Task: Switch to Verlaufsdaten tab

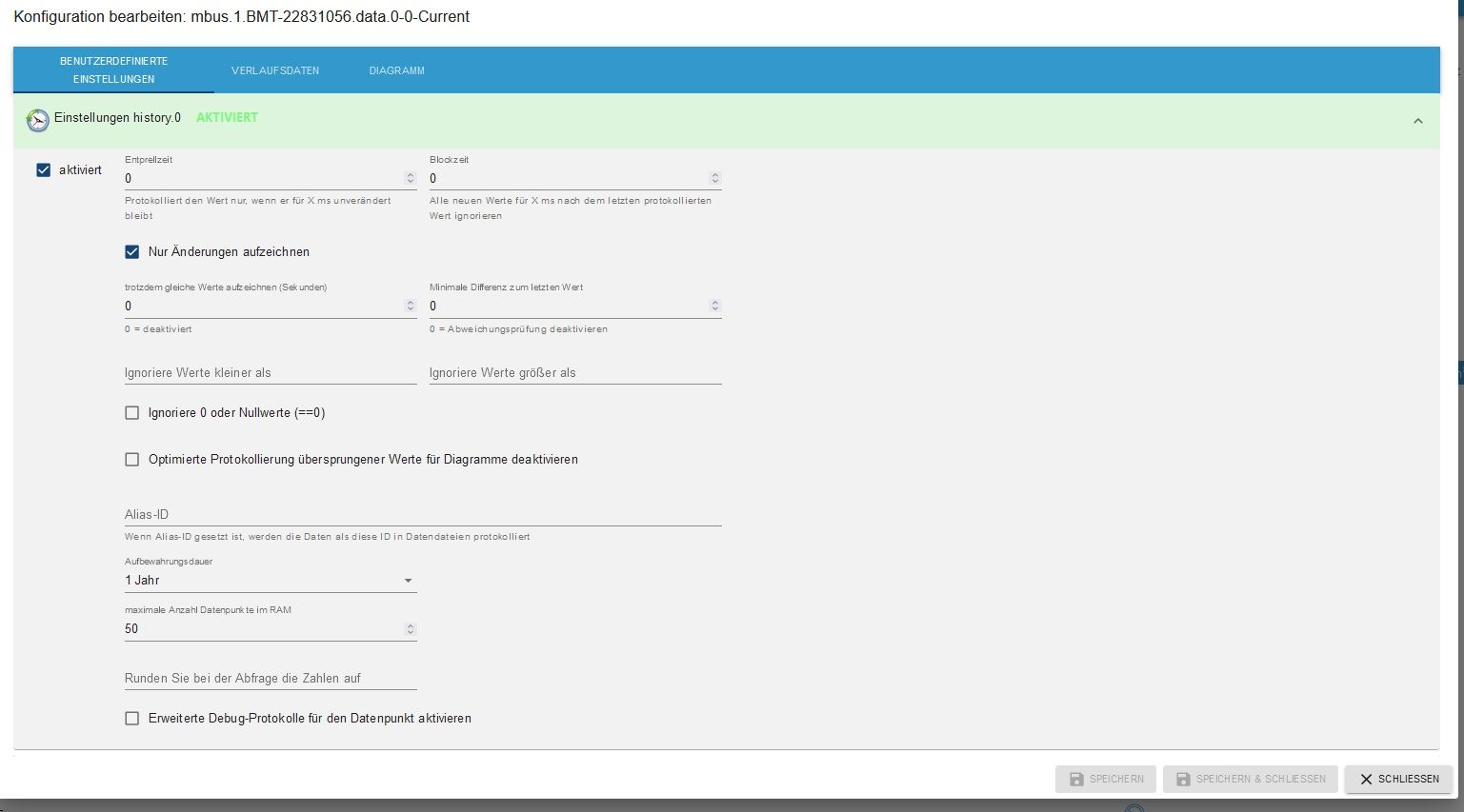Action: [x=275, y=70]
